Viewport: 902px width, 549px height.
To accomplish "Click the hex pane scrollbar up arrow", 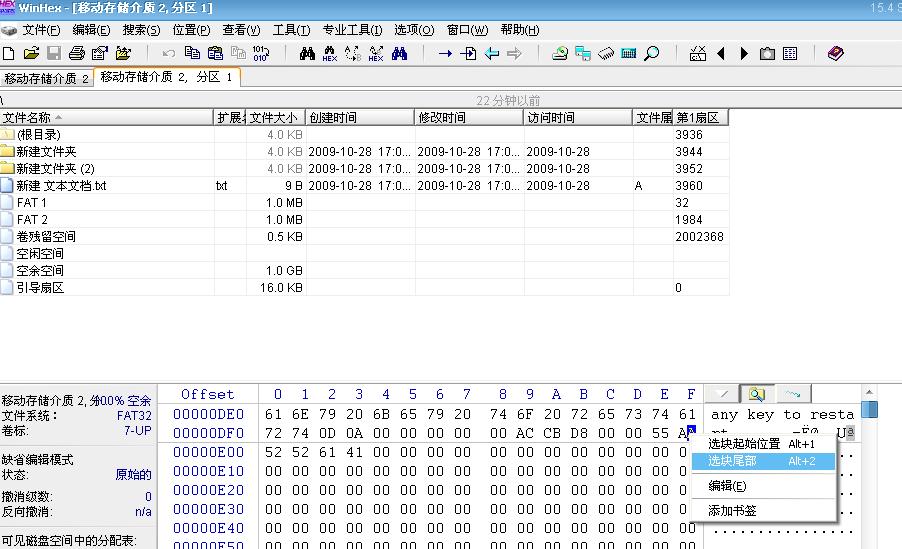I will pyautogui.click(x=869, y=392).
